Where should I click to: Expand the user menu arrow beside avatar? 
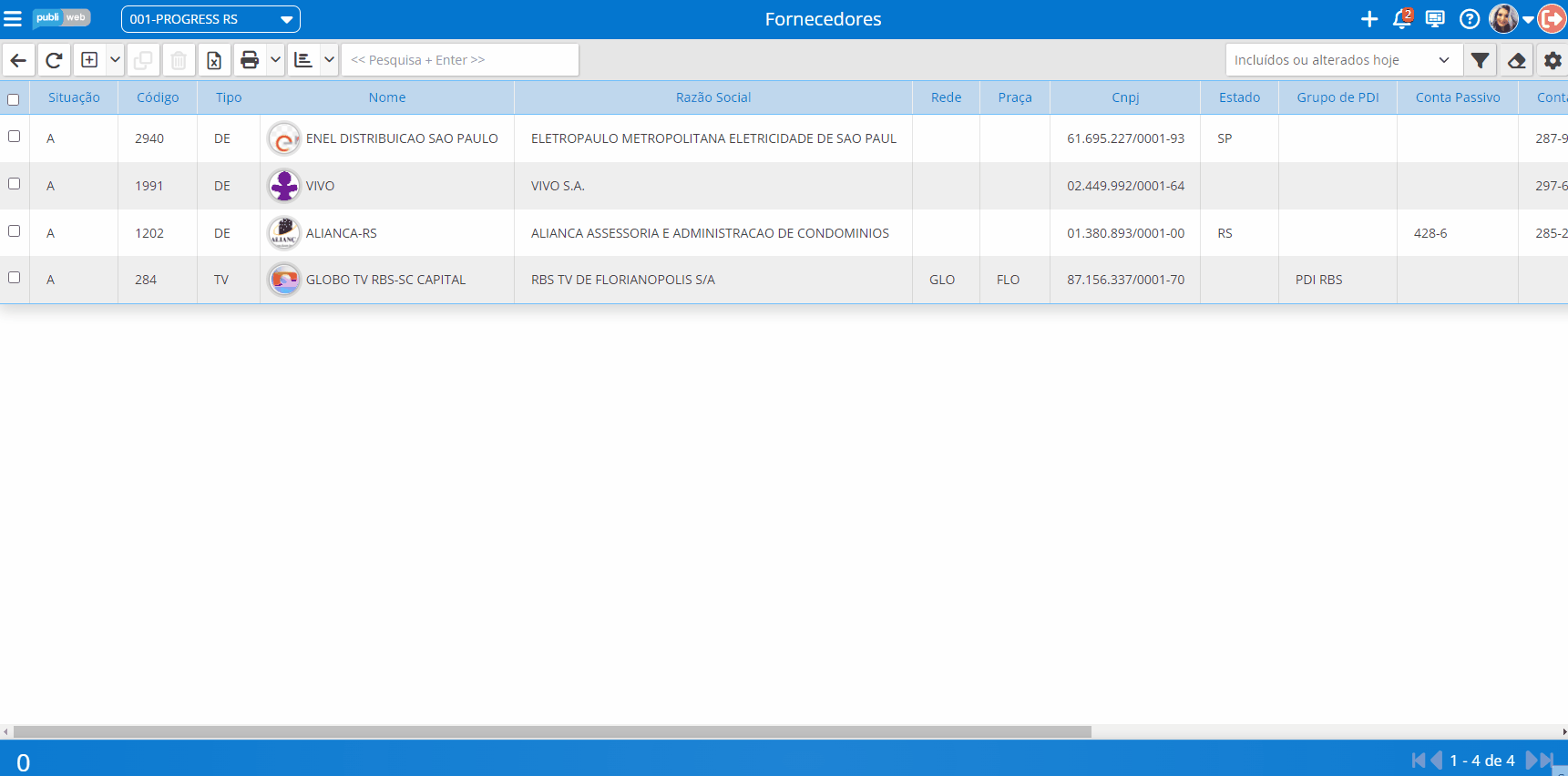[1528, 19]
